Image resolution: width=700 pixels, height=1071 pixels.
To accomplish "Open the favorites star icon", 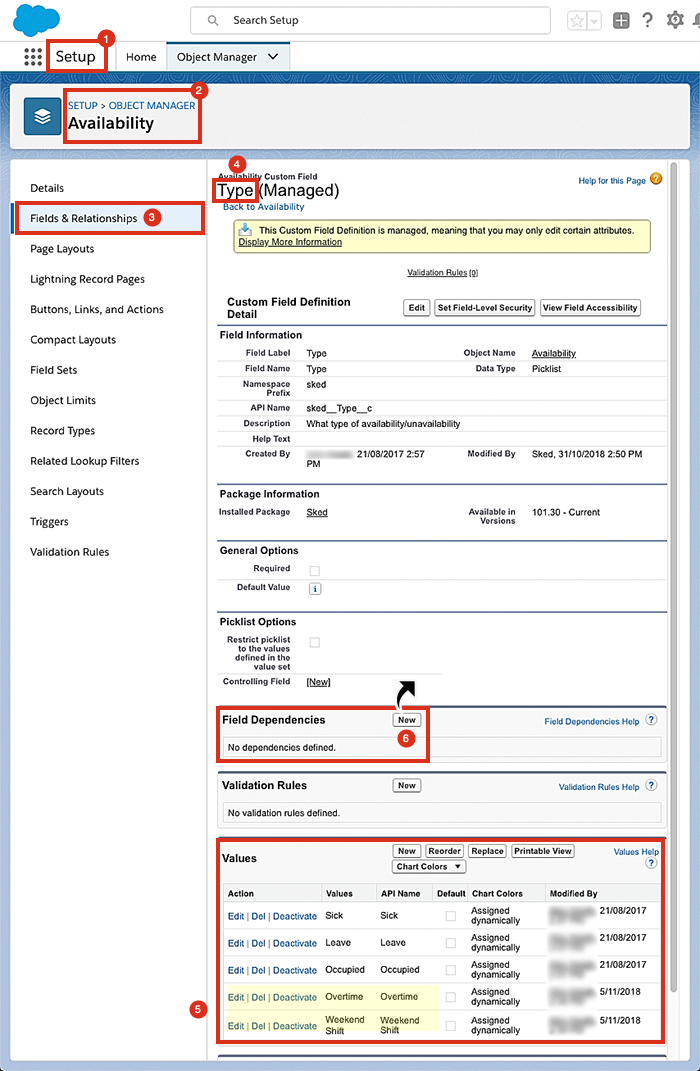I will [x=576, y=21].
